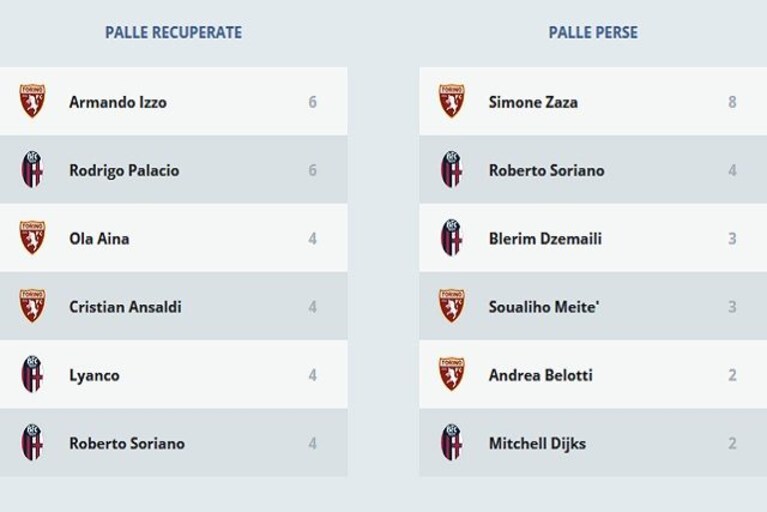Viewport: 767px width, 512px height.
Task: Click Simone Zaza's lost balls value 8
Action: tap(732, 102)
